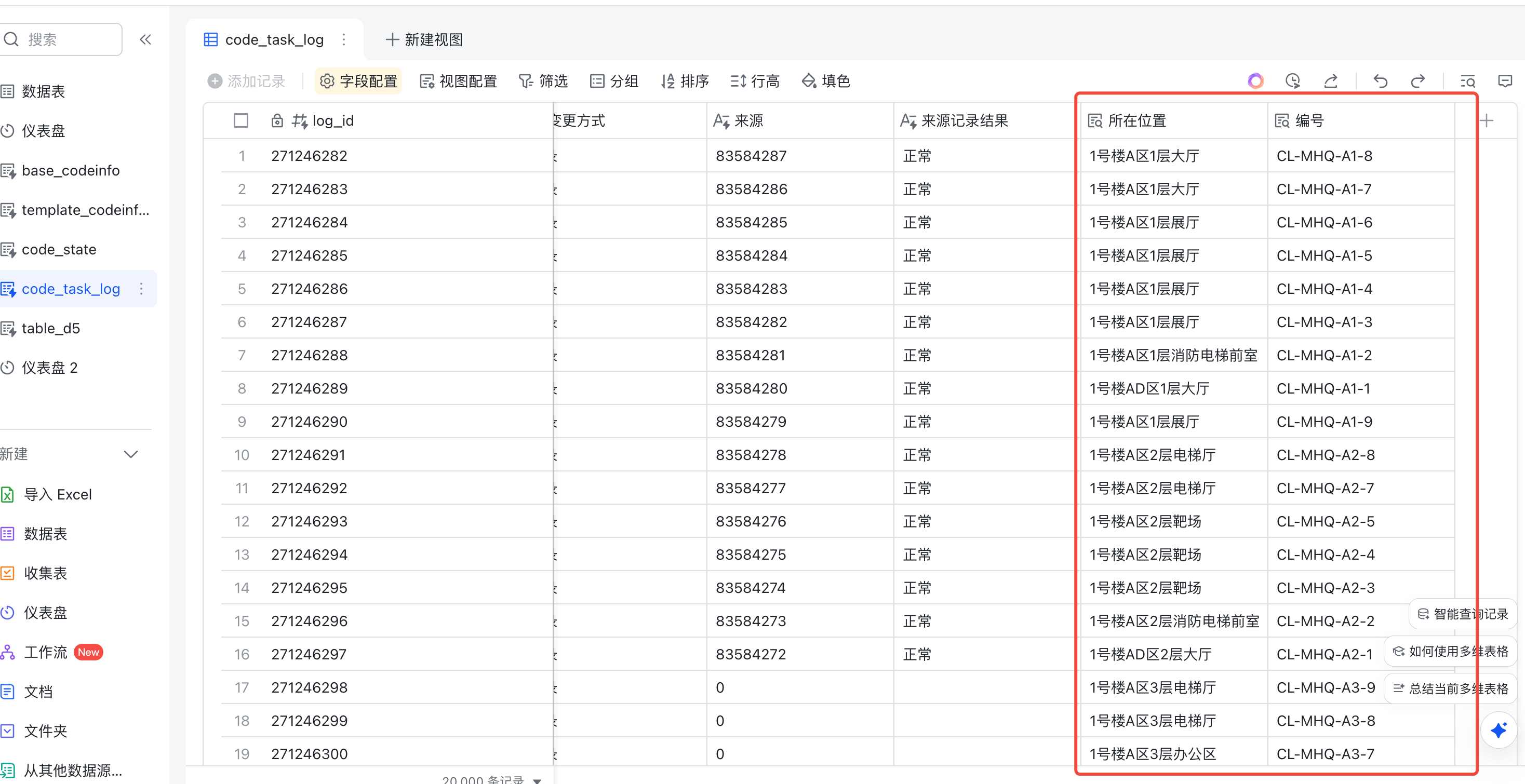Create new 文档 document
The width and height of the screenshot is (1525, 784).
38,691
